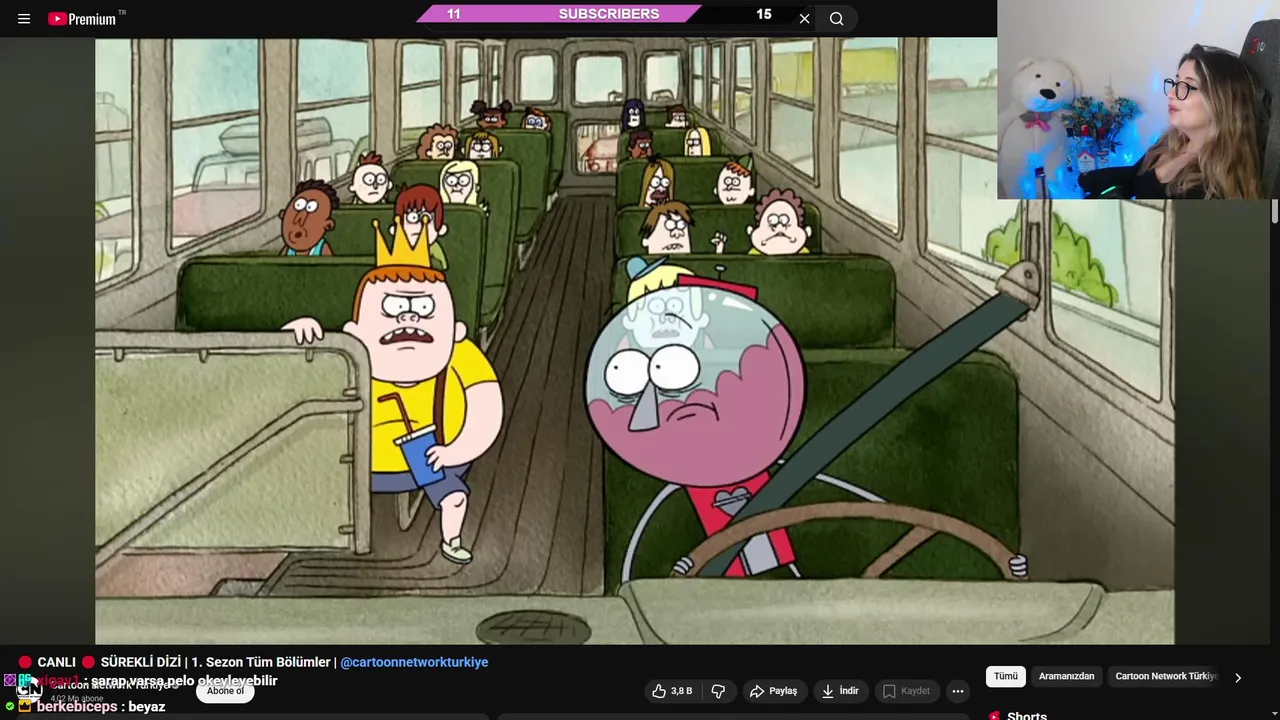The width and height of the screenshot is (1280, 720).
Task: Click the video title '1. Sezon Tüm Bölümler'
Action: (x=261, y=662)
